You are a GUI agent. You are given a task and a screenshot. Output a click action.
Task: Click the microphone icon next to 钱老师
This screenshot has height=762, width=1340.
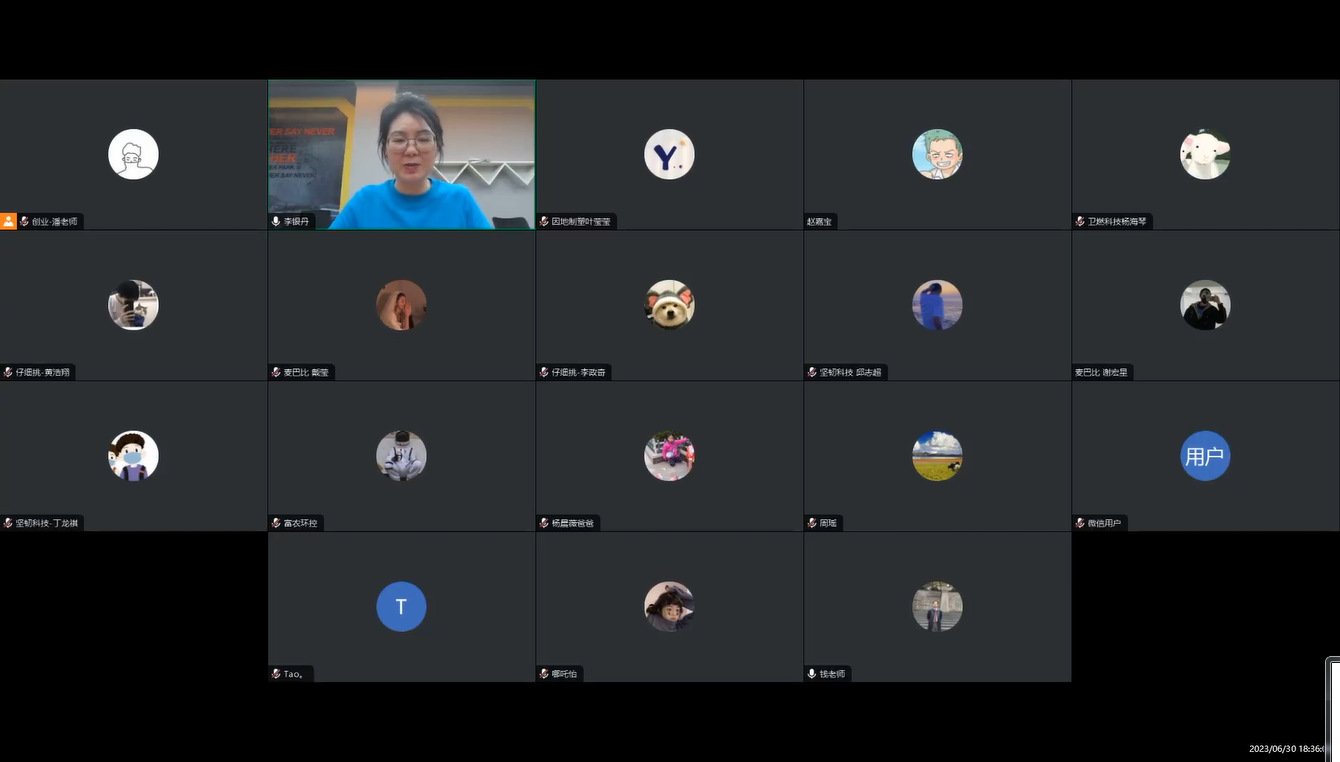point(812,674)
